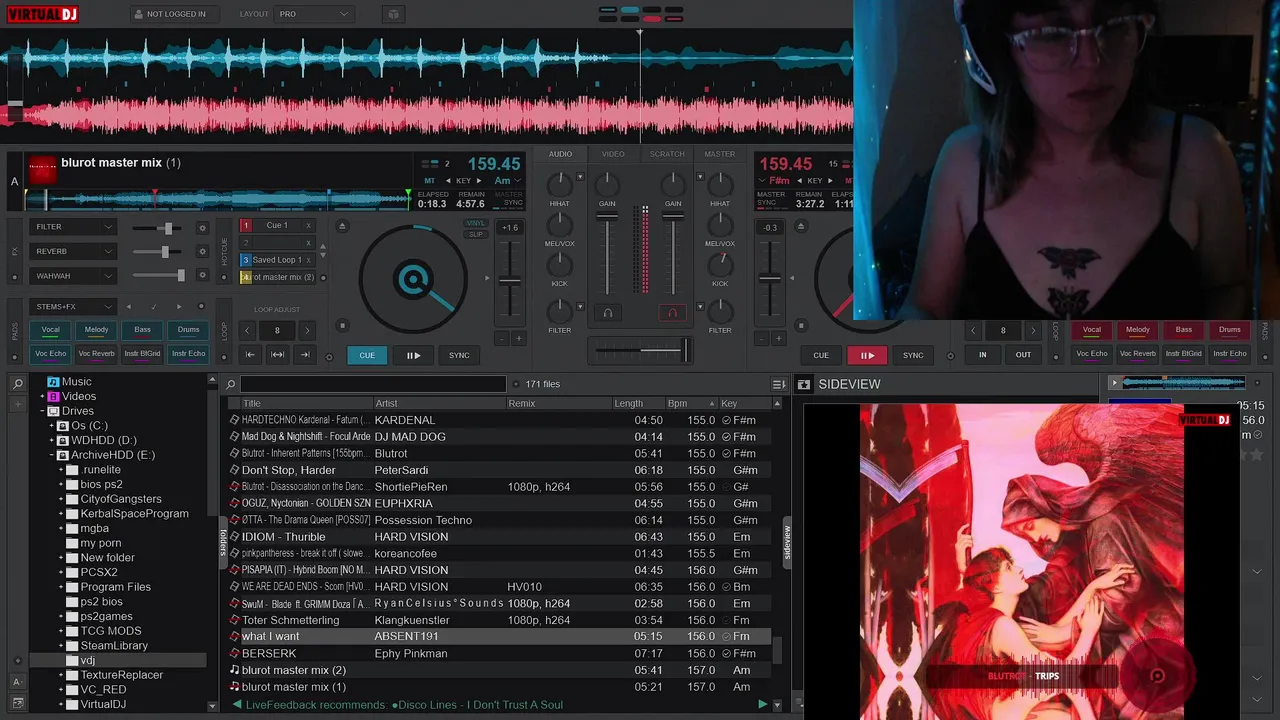Open the STEMS+FX pads page dropdown
The height and width of the screenshot is (720, 1280).
(x=73, y=307)
